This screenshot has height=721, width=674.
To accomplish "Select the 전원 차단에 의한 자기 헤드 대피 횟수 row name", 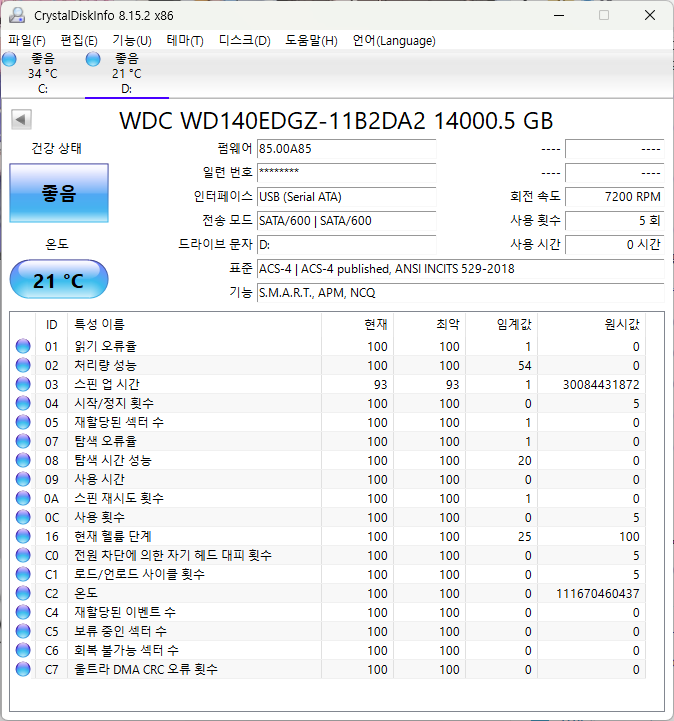I will (x=173, y=555).
